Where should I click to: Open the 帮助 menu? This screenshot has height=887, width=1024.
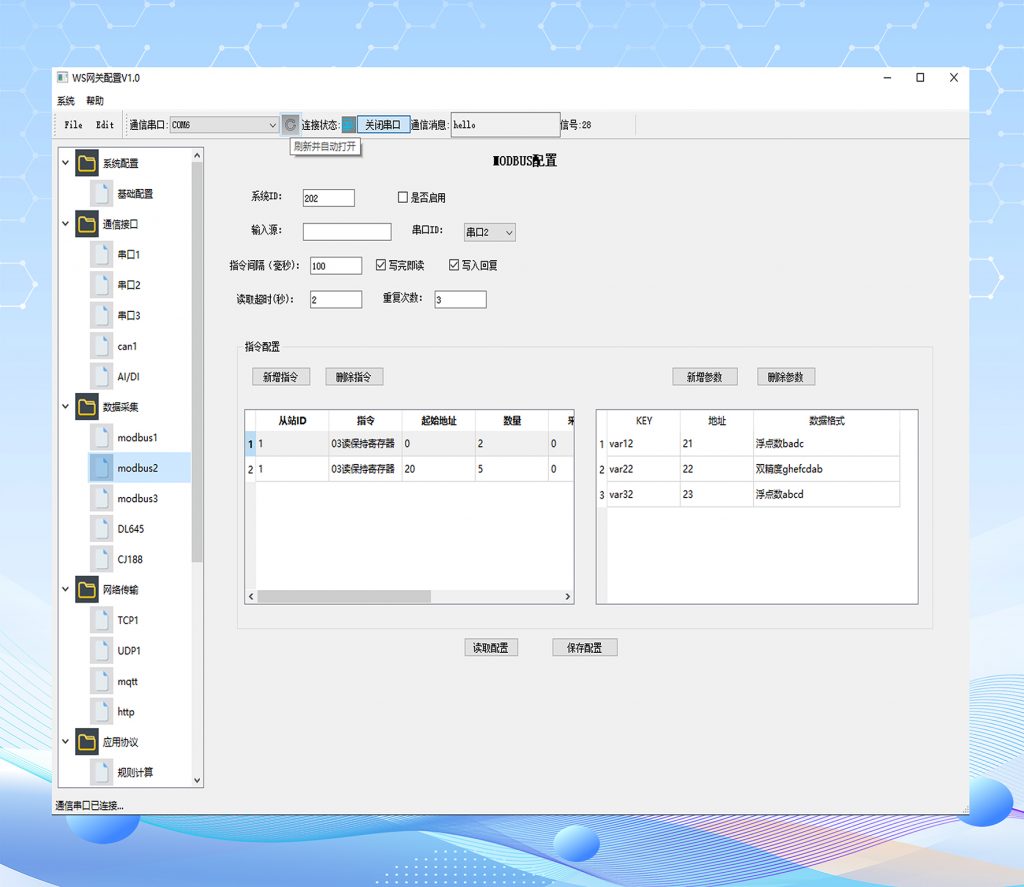click(x=95, y=101)
